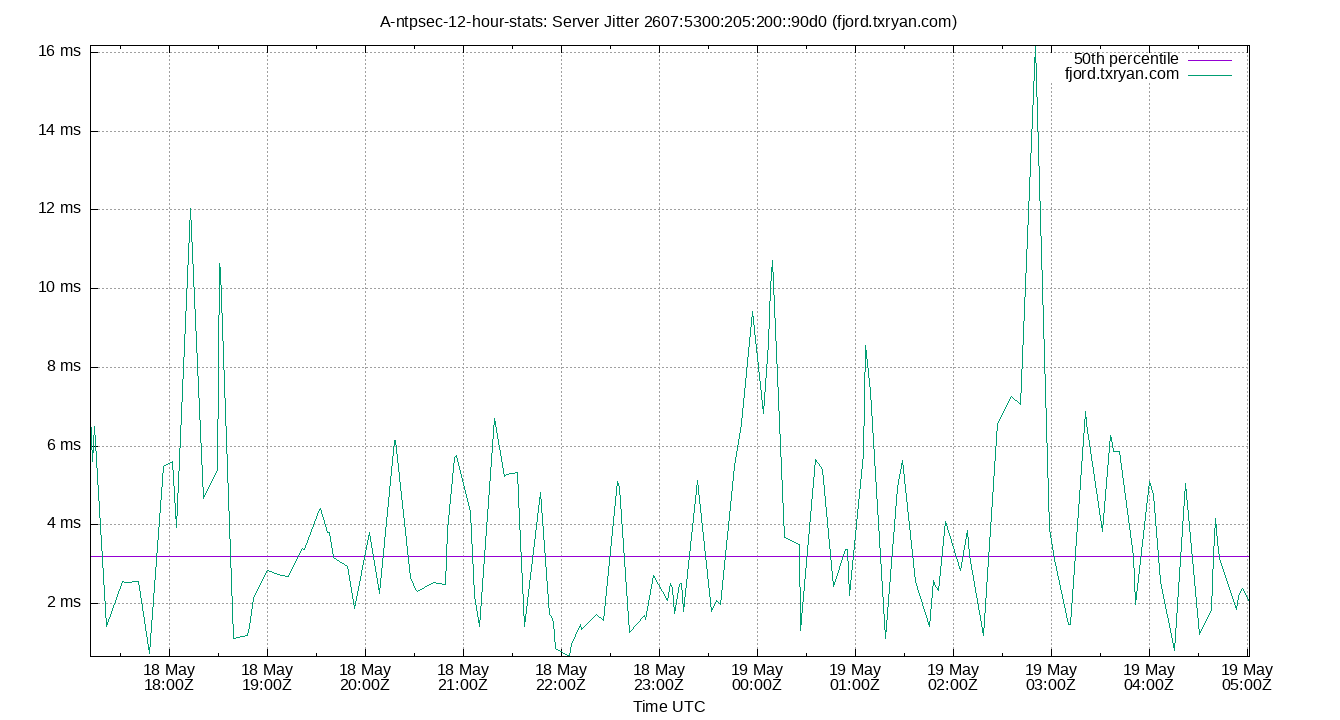Select the '50th percentile' legend label
The image size is (1340, 720).
click(1126, 59)
